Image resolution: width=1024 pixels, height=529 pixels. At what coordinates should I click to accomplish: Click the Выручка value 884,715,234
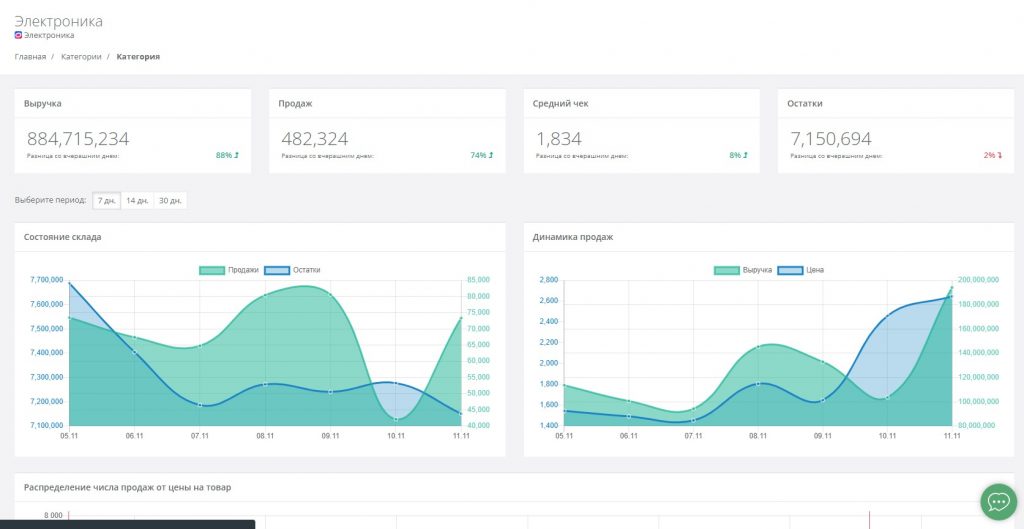(x=78, y=139)
